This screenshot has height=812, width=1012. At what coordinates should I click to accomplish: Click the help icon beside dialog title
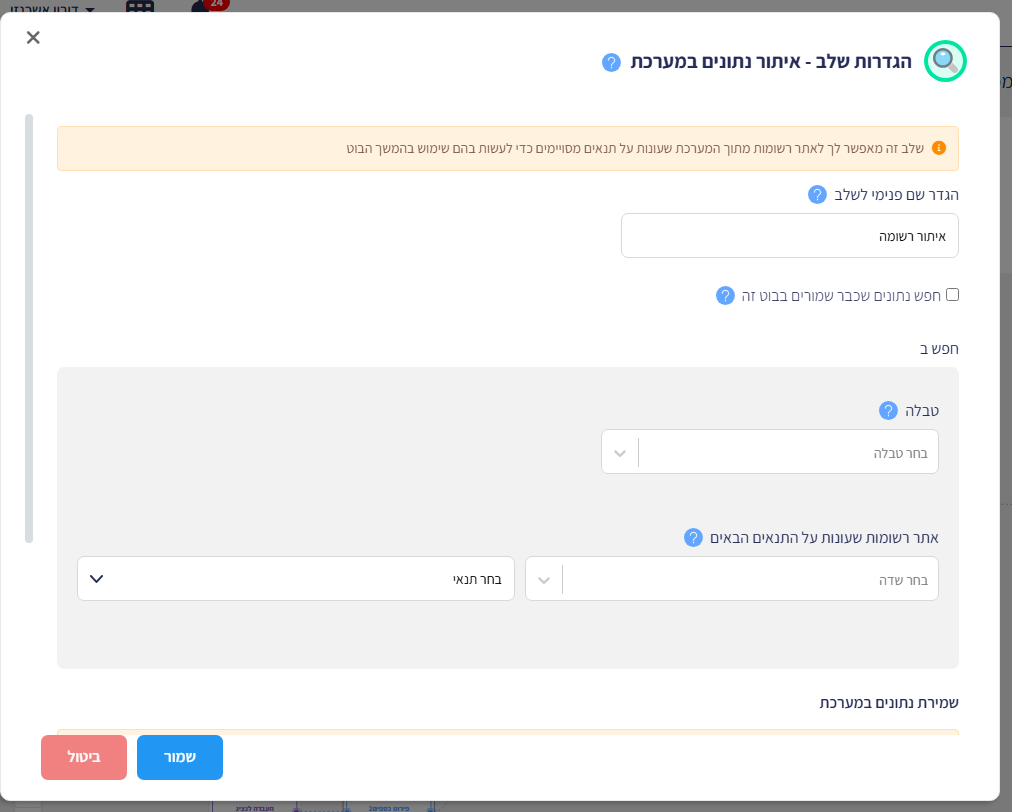pyautogui.click(x=611, y=63)
